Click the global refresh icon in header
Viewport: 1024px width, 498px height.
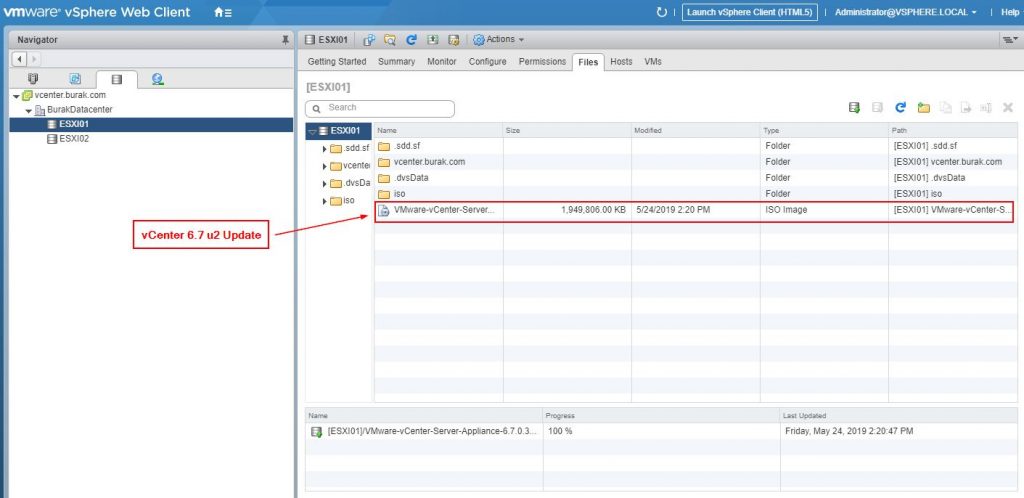pyautogui.click(x=662, y=12)
